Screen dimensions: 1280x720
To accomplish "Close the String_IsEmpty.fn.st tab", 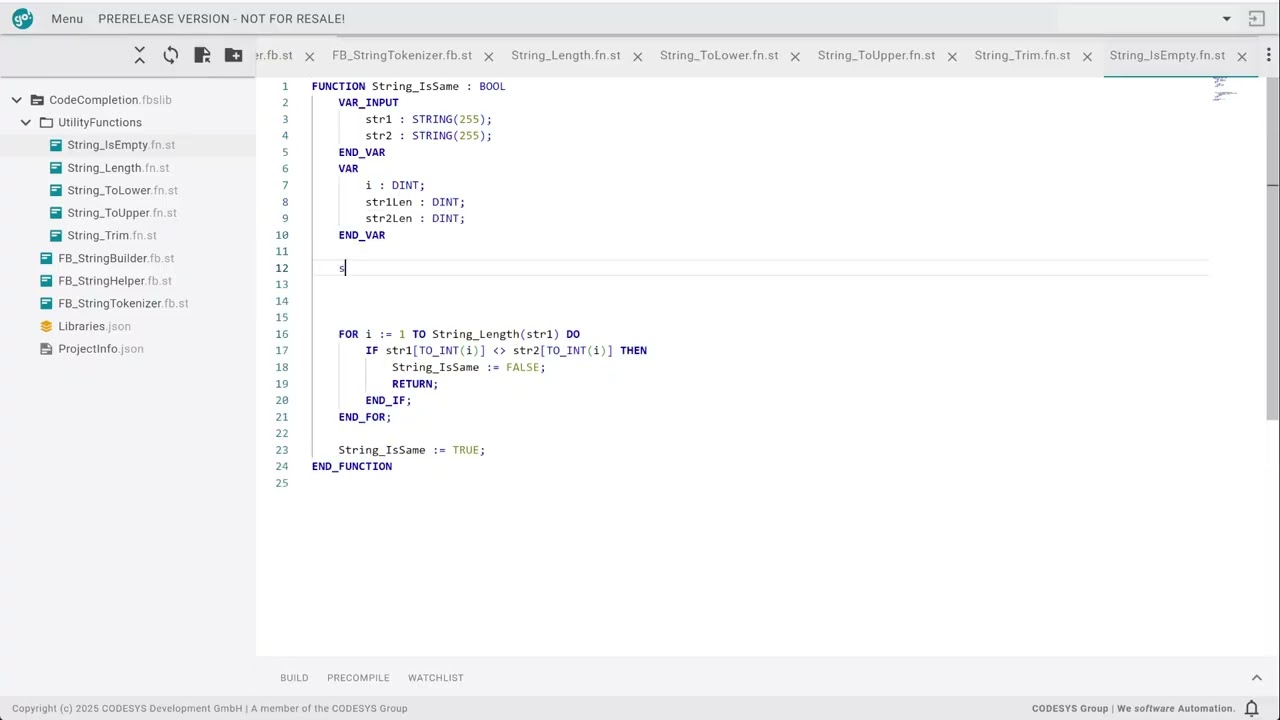I will click(1242, 56).
